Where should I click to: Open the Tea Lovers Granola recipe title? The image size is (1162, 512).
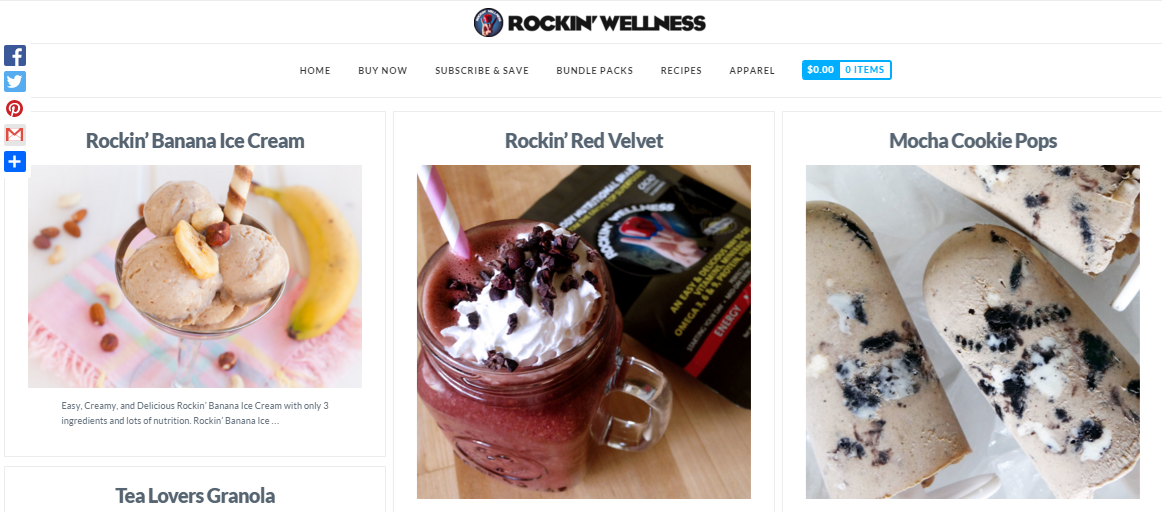195,495
